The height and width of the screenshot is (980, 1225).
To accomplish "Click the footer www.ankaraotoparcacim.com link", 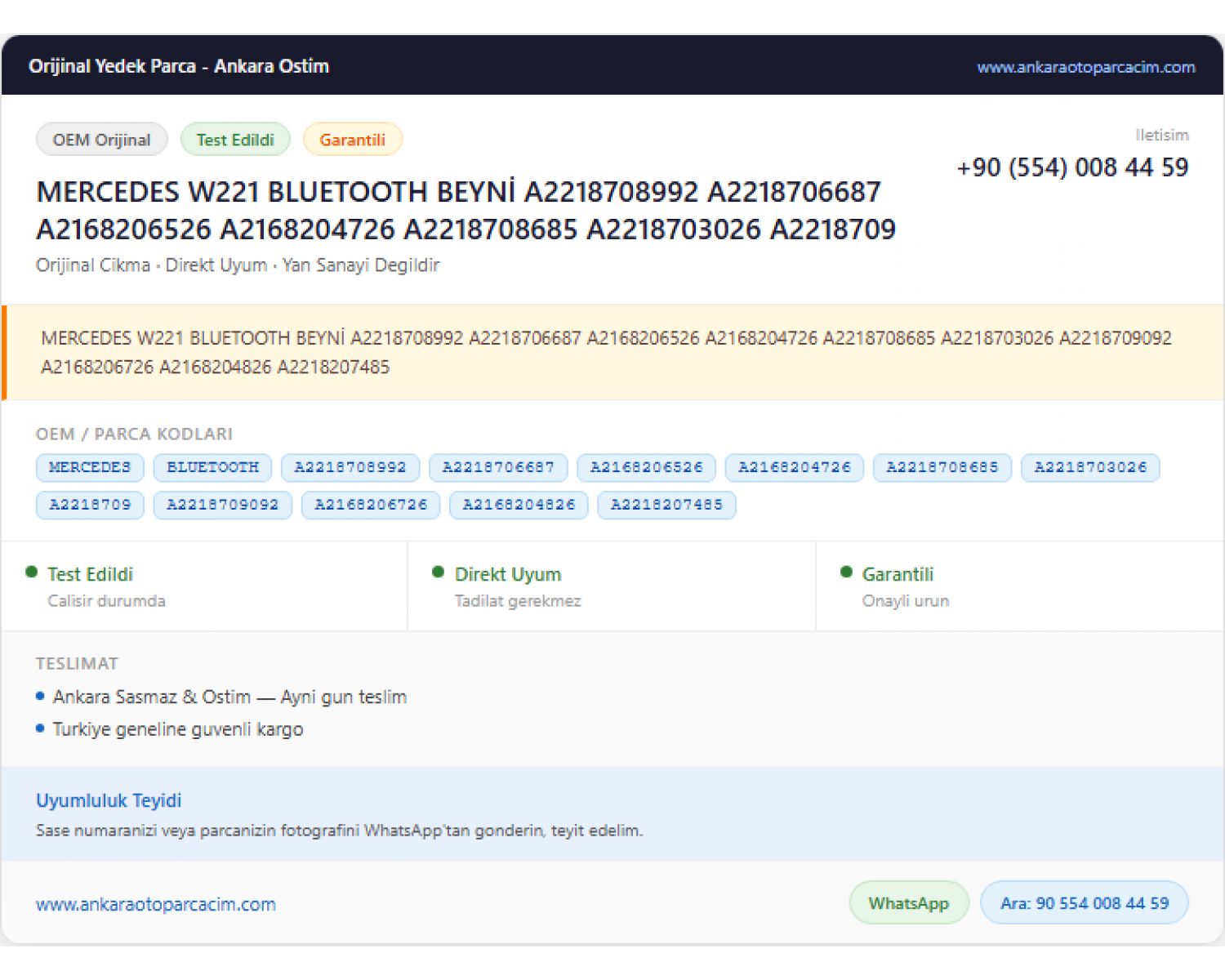I will pos(156,904).
